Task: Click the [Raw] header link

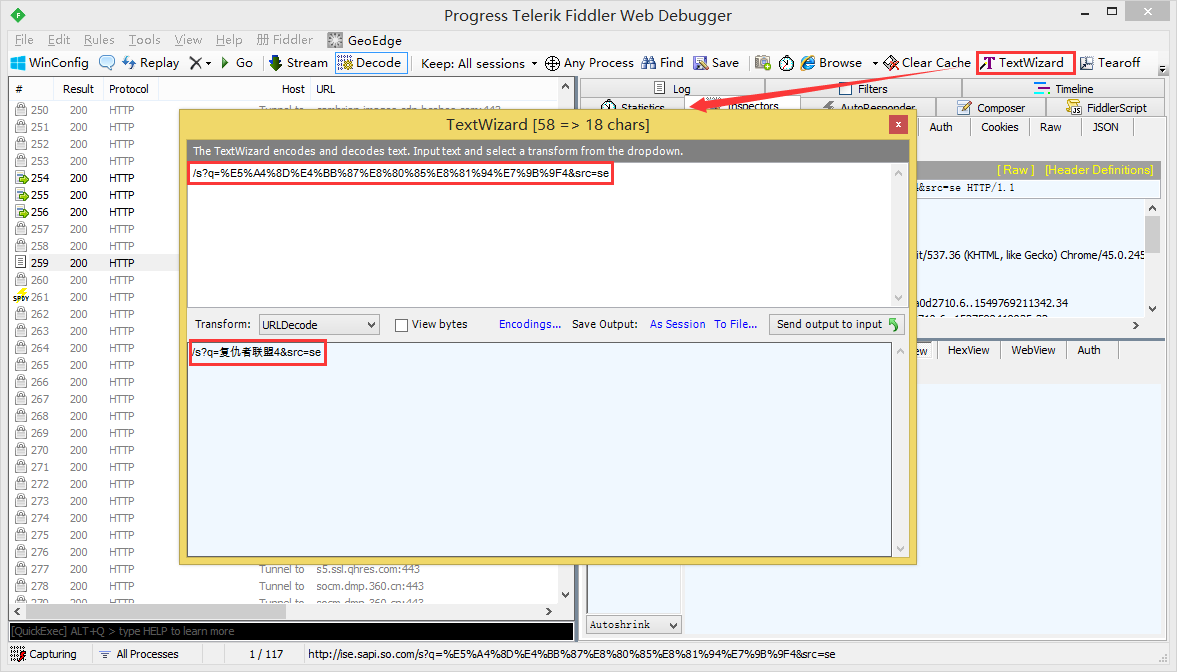Action: (1016, 170)
